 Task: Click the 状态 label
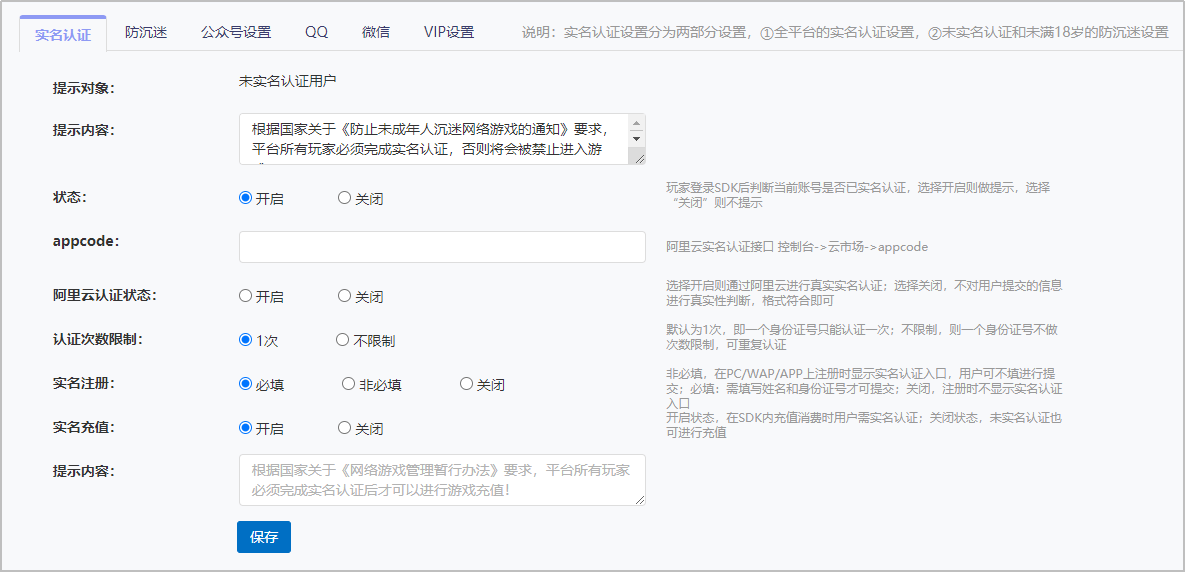pos(70,197)
